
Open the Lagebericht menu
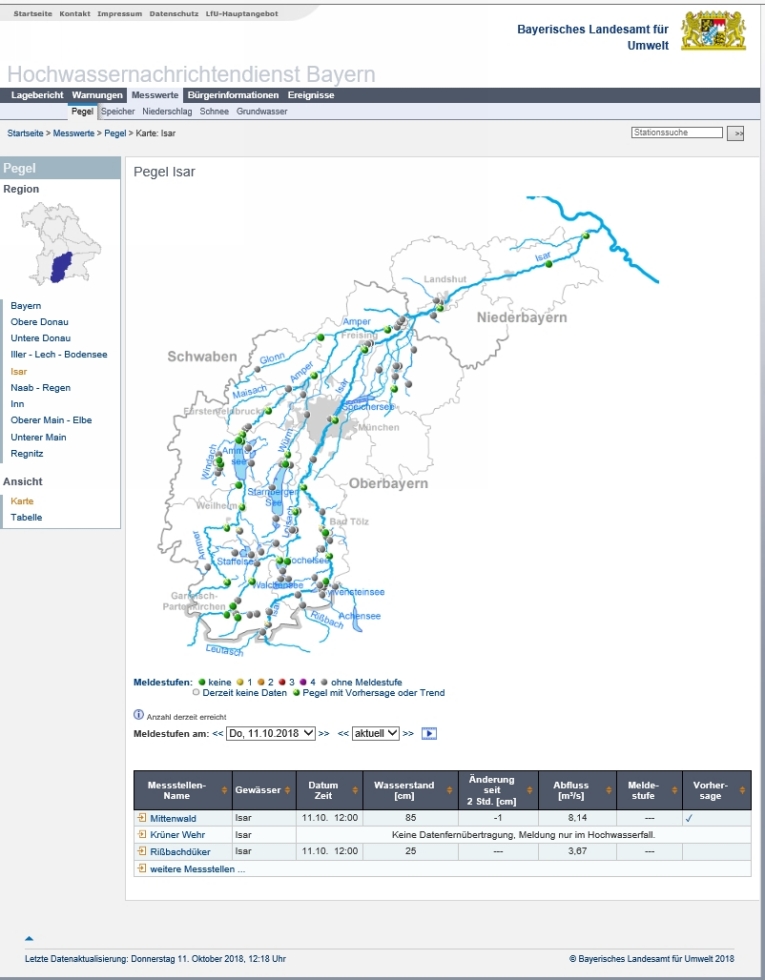tap(37, 95)
